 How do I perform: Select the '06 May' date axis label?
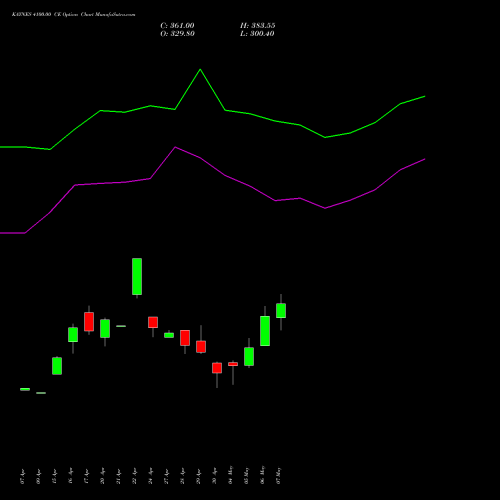tap(262, 475)
